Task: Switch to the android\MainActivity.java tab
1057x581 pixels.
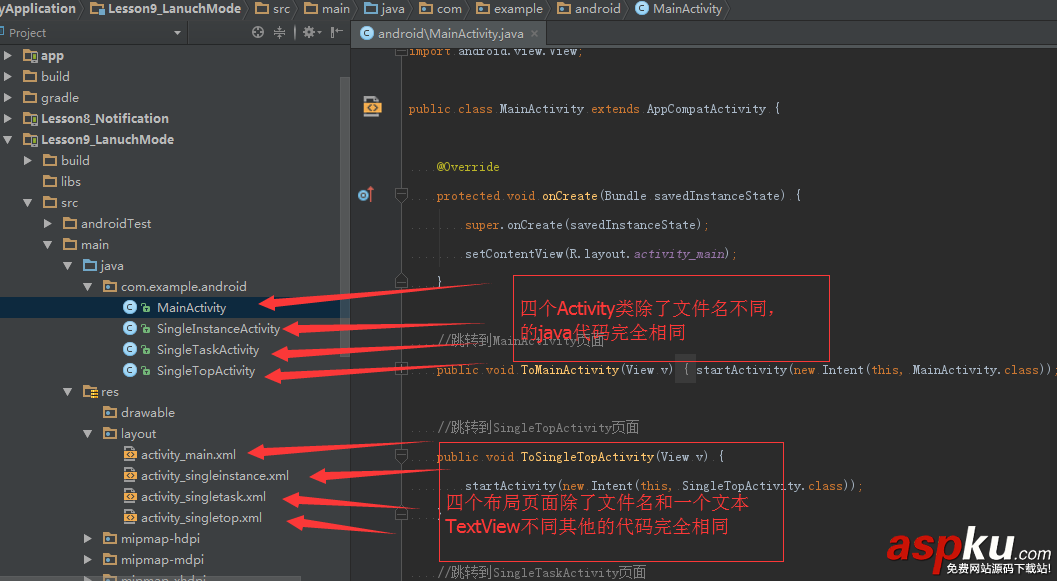Action: click(448, 32)
